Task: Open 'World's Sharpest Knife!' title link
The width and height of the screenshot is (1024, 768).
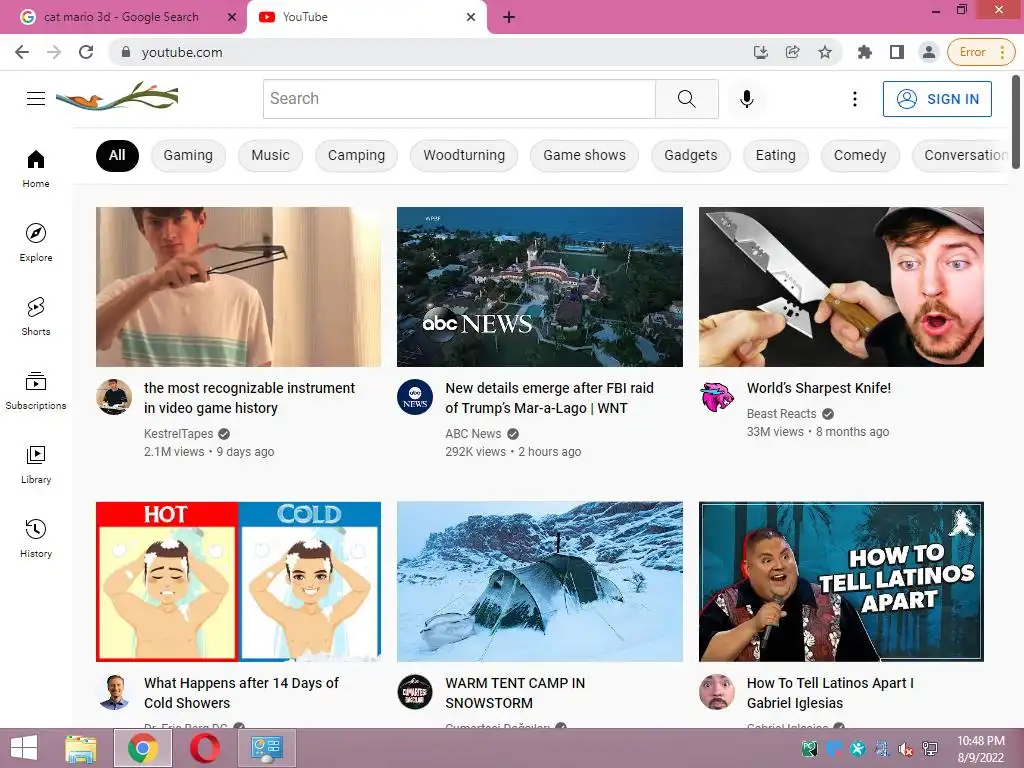Action: [819, 388]
